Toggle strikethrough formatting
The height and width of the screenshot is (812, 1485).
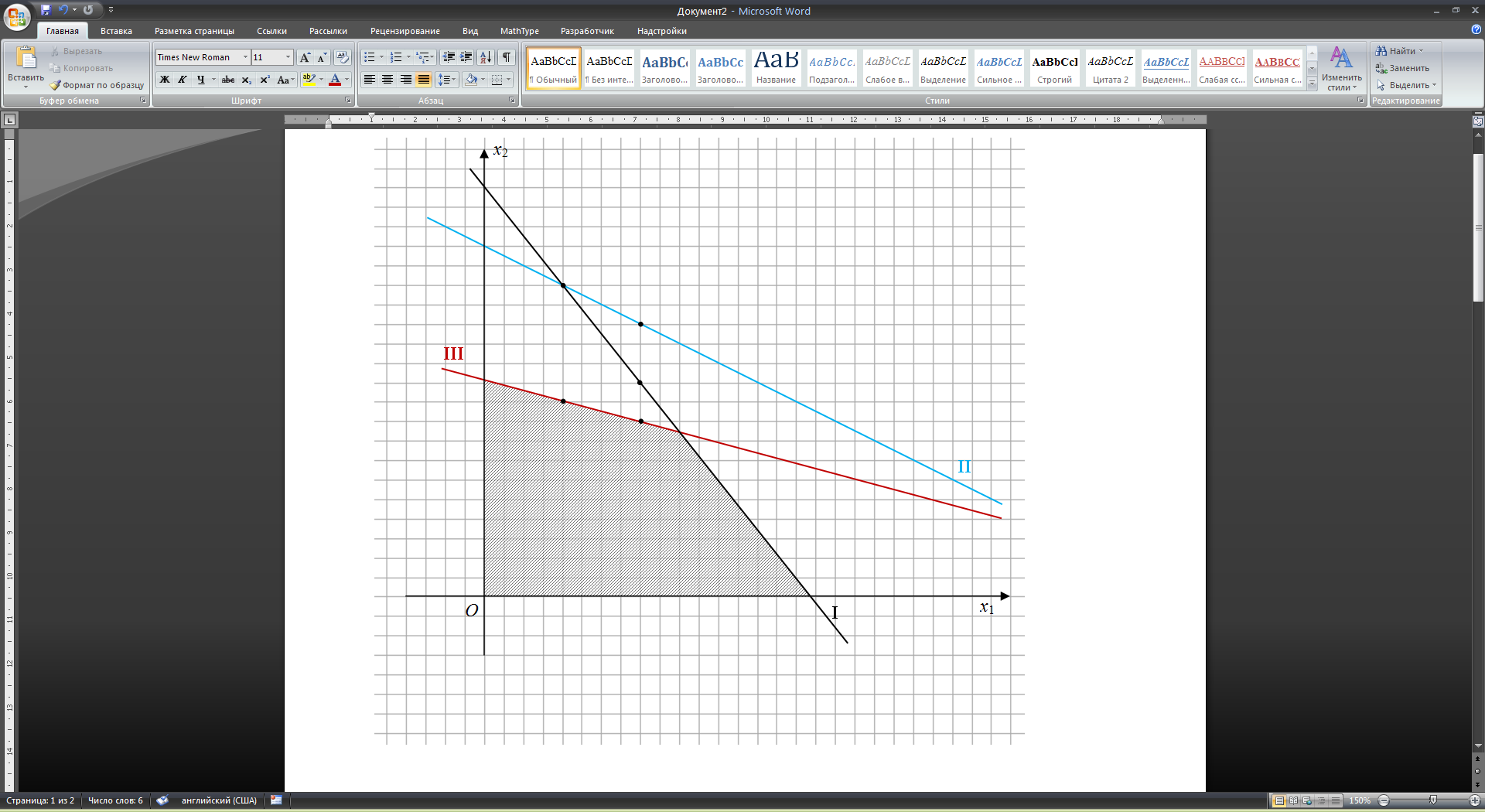pos(228,80)
